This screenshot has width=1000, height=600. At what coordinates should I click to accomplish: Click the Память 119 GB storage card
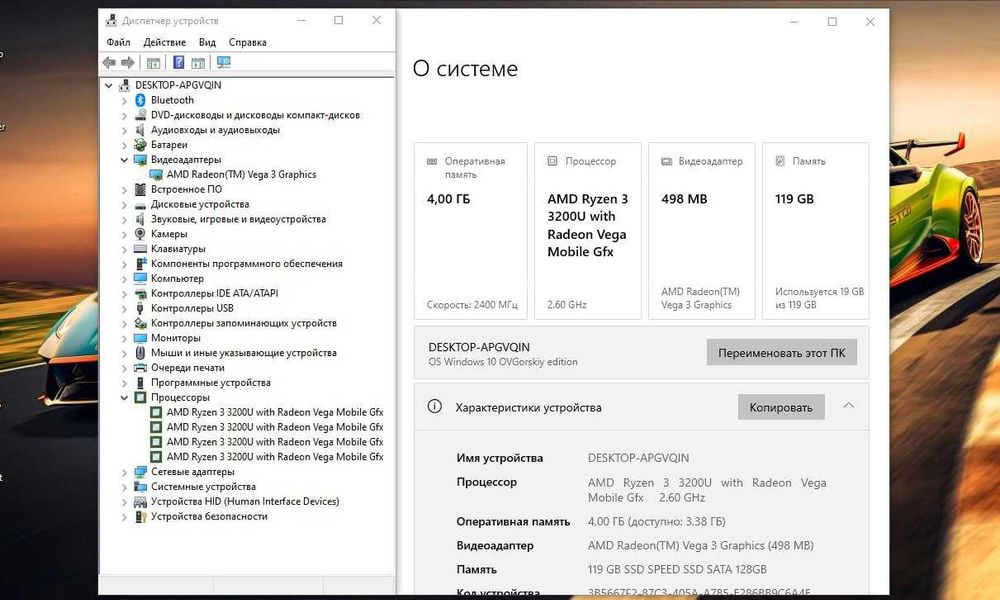tap(816, 231)
